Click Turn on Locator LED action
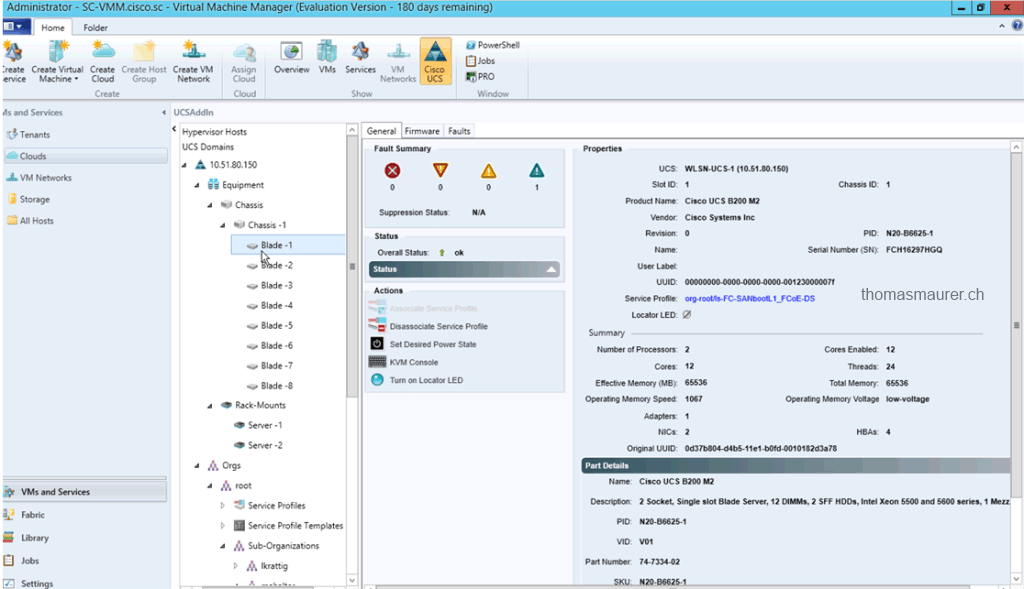The image size is (1024, 589). point(417,380)
